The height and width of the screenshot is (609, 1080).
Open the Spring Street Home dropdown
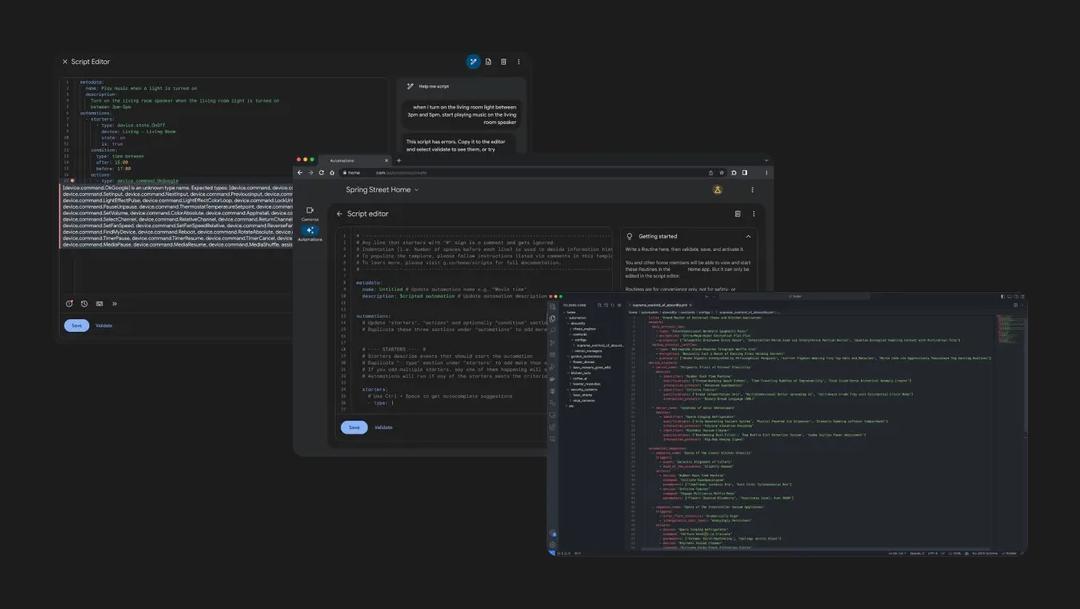coord(382,189)
